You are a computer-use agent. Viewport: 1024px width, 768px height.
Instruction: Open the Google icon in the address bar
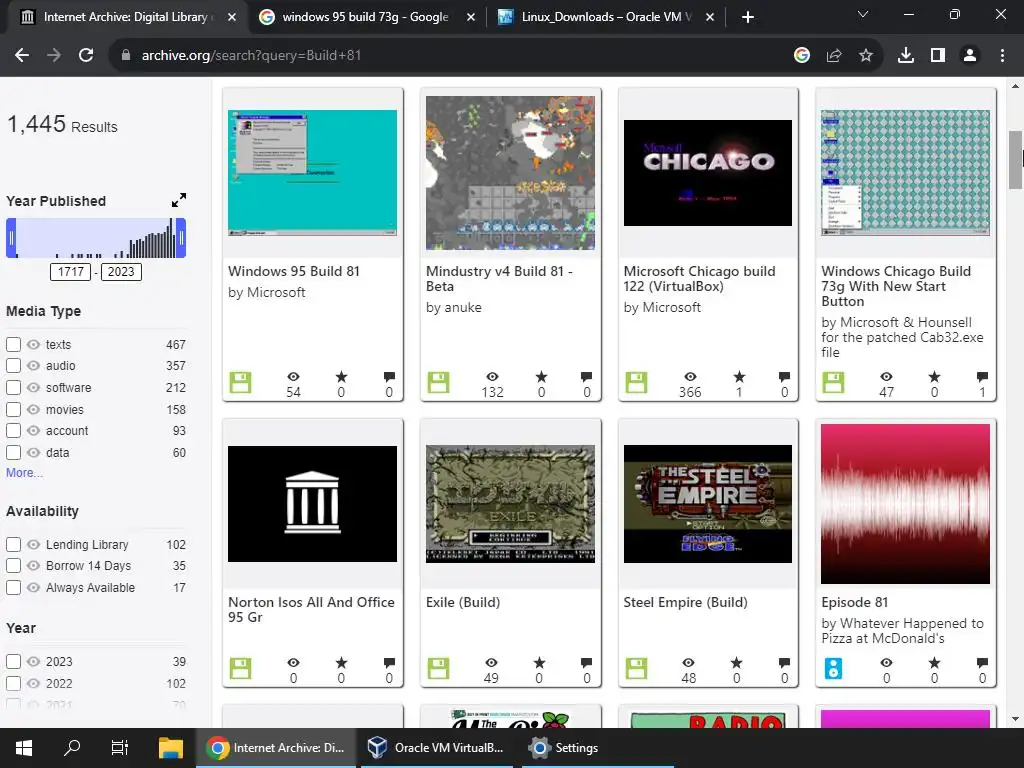point(801,56)
